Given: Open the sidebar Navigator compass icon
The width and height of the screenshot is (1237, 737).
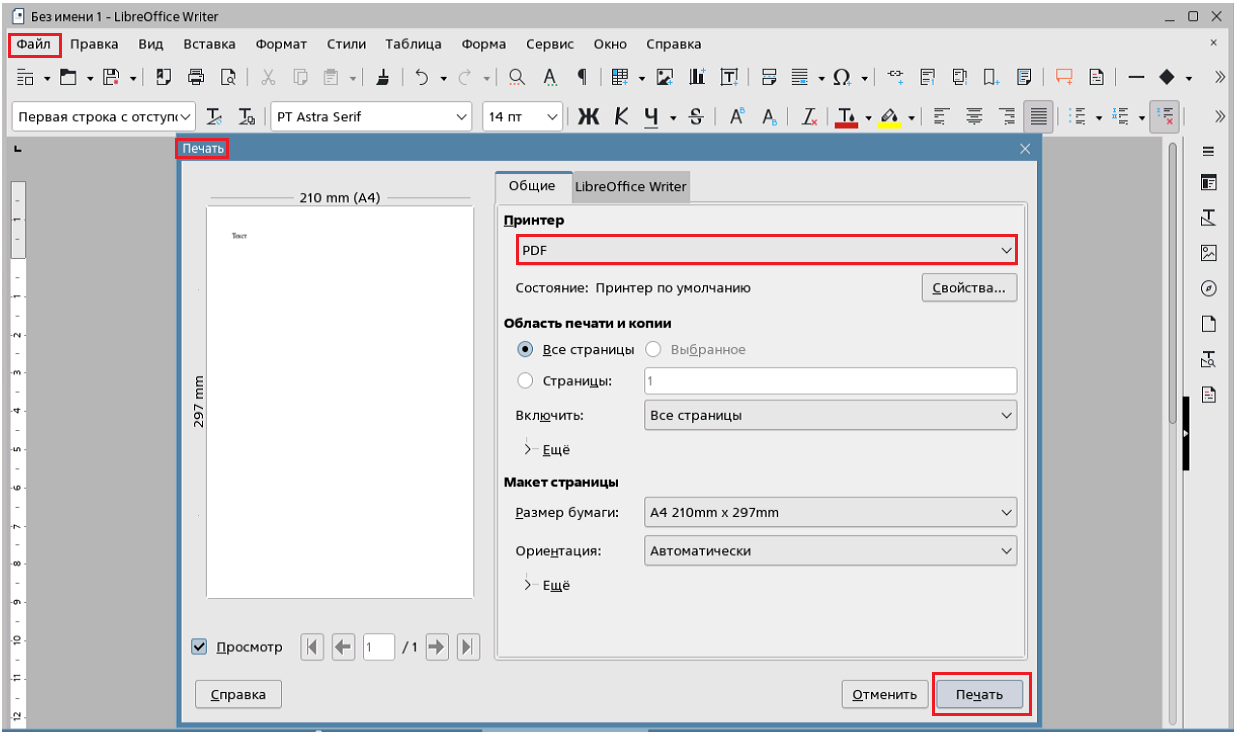Looking at the screenshot, I should click(x=1208, y=288).
